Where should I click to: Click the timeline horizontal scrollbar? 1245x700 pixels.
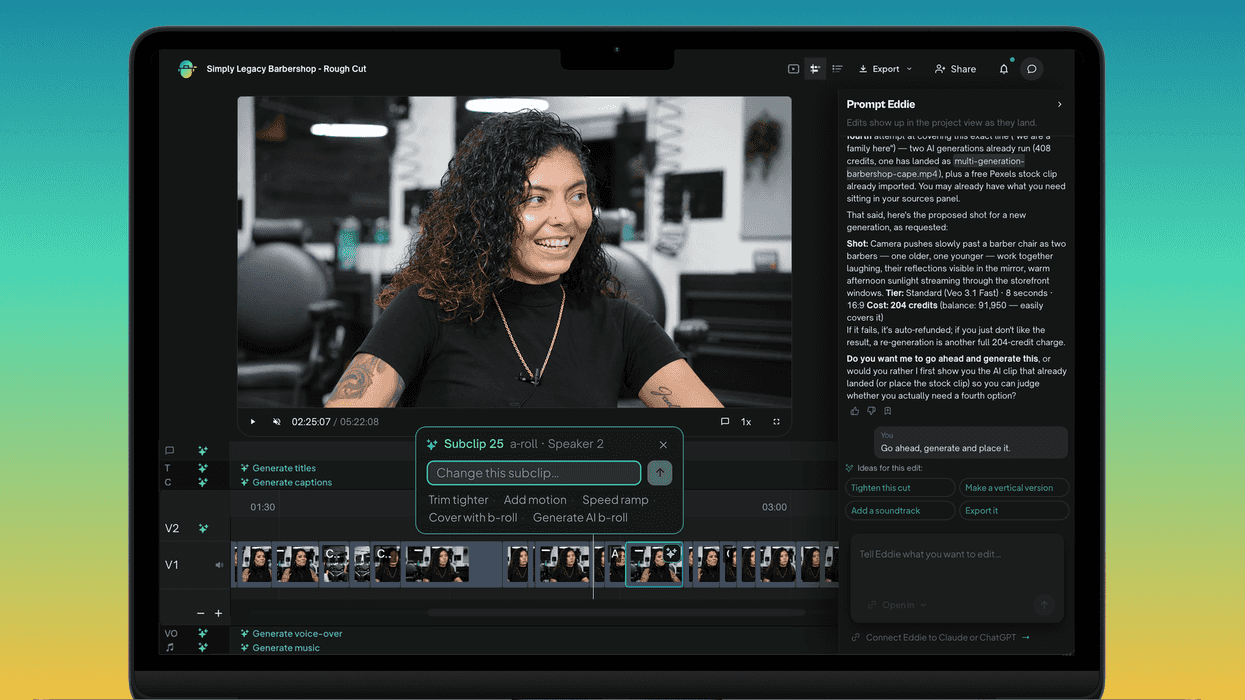(x=616, y=612)
